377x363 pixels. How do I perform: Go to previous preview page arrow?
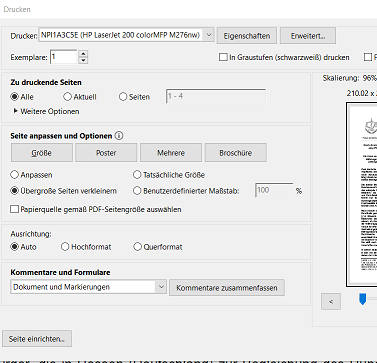(x=331, y=301)
